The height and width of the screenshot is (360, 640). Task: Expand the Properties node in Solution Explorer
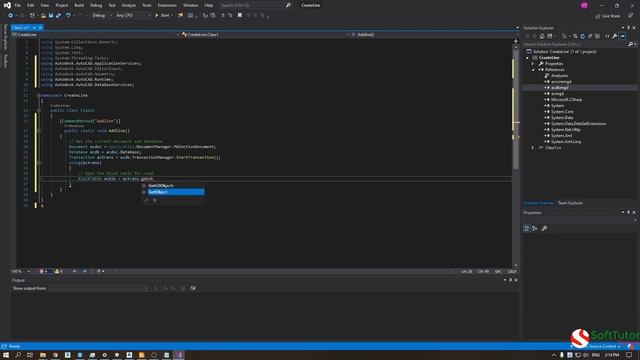tap(533, 64)
